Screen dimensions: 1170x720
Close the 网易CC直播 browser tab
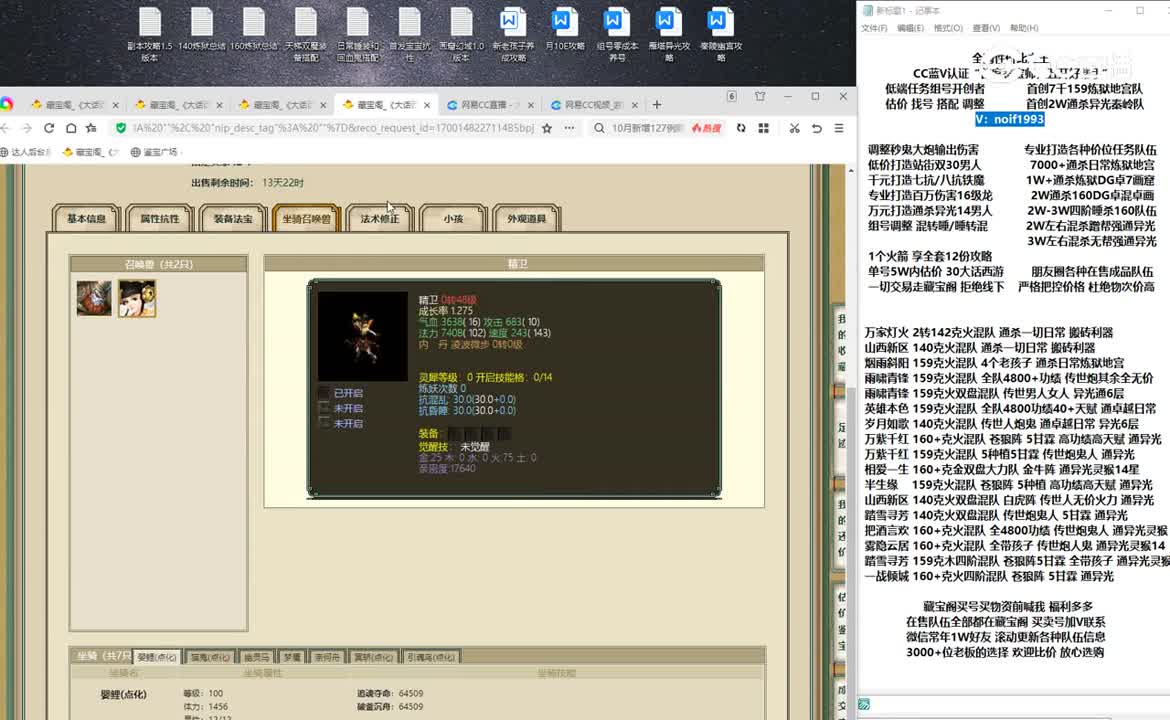pos(531,105)
